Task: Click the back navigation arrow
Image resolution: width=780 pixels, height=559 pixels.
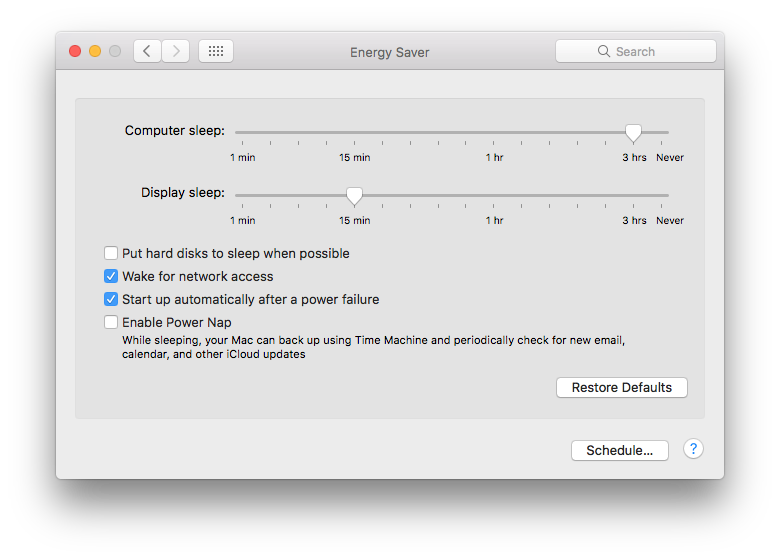Action: [x=147, y=51]
